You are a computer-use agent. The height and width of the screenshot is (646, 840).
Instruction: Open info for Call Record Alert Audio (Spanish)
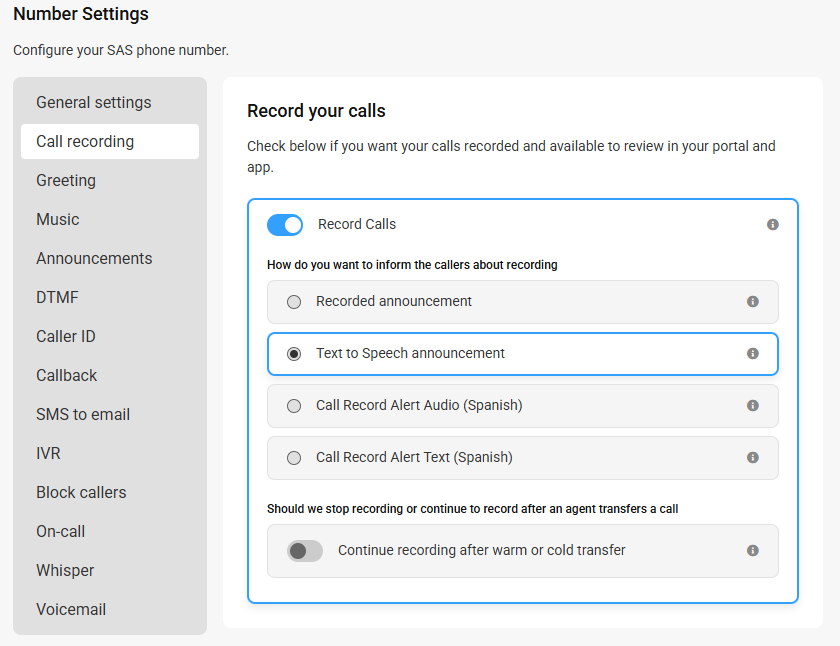[x=753, y=405]
